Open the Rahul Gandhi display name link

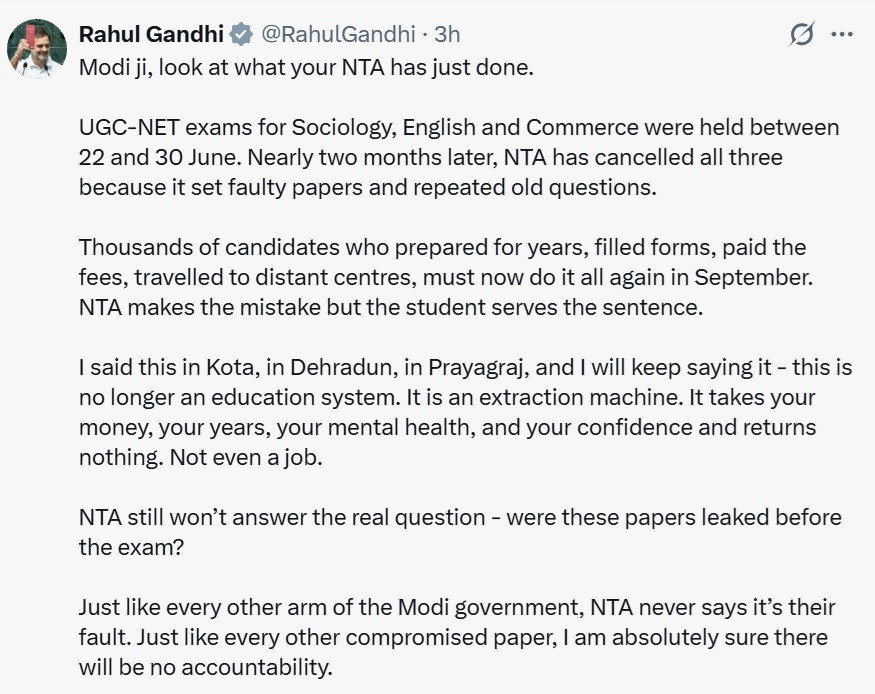151,35
